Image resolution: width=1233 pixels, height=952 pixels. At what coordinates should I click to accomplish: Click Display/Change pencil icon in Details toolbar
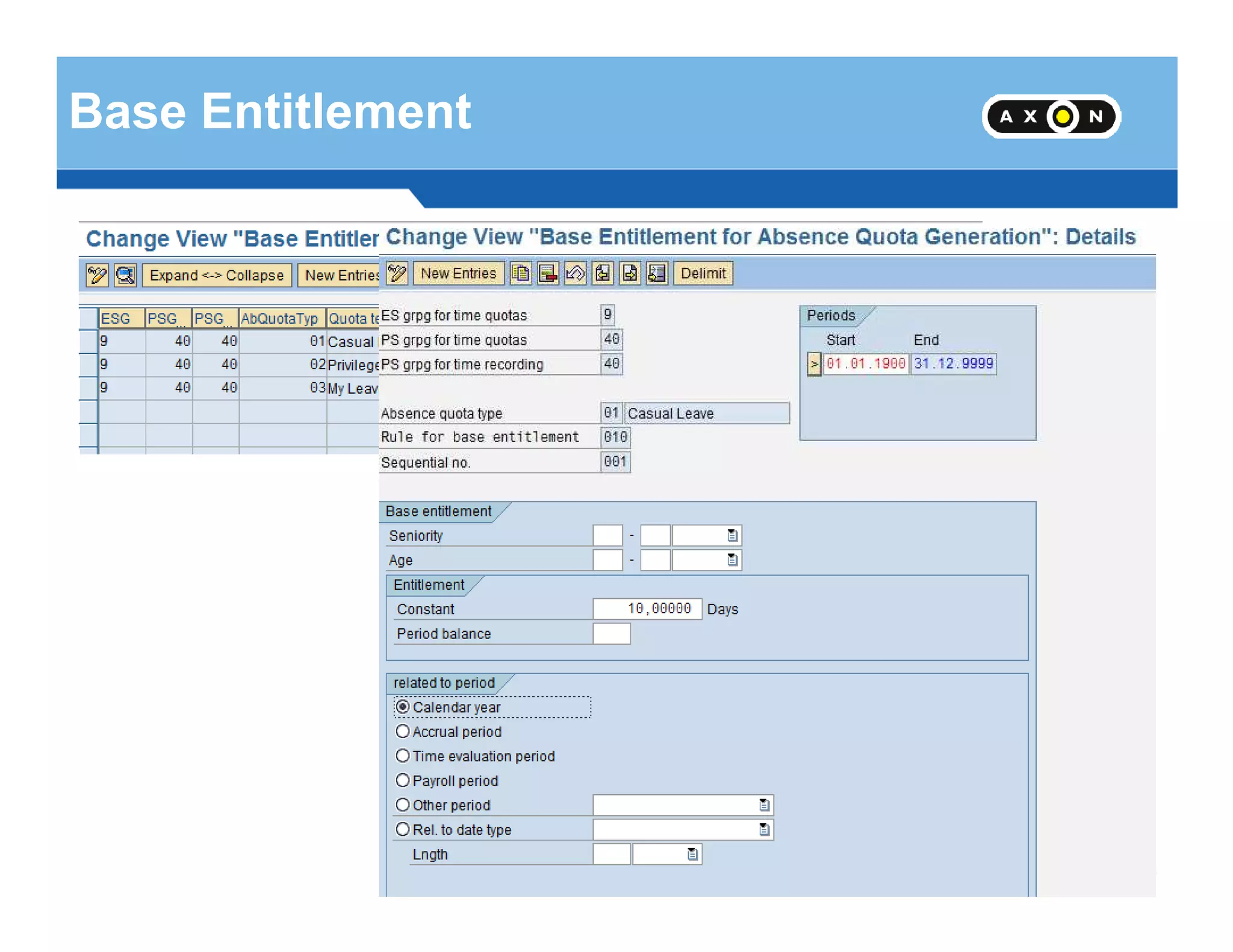pos(397,273)
